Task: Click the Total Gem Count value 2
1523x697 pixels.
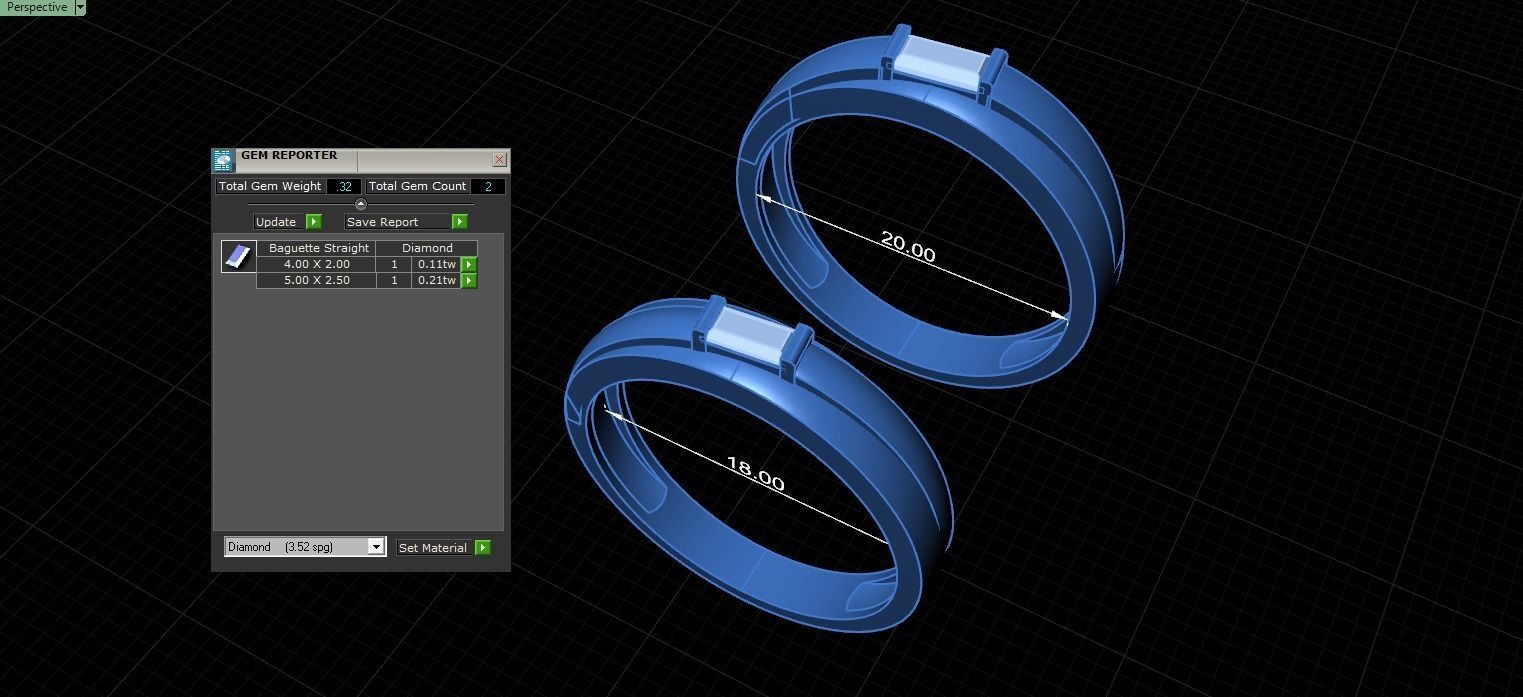Action: pos(488,187)
